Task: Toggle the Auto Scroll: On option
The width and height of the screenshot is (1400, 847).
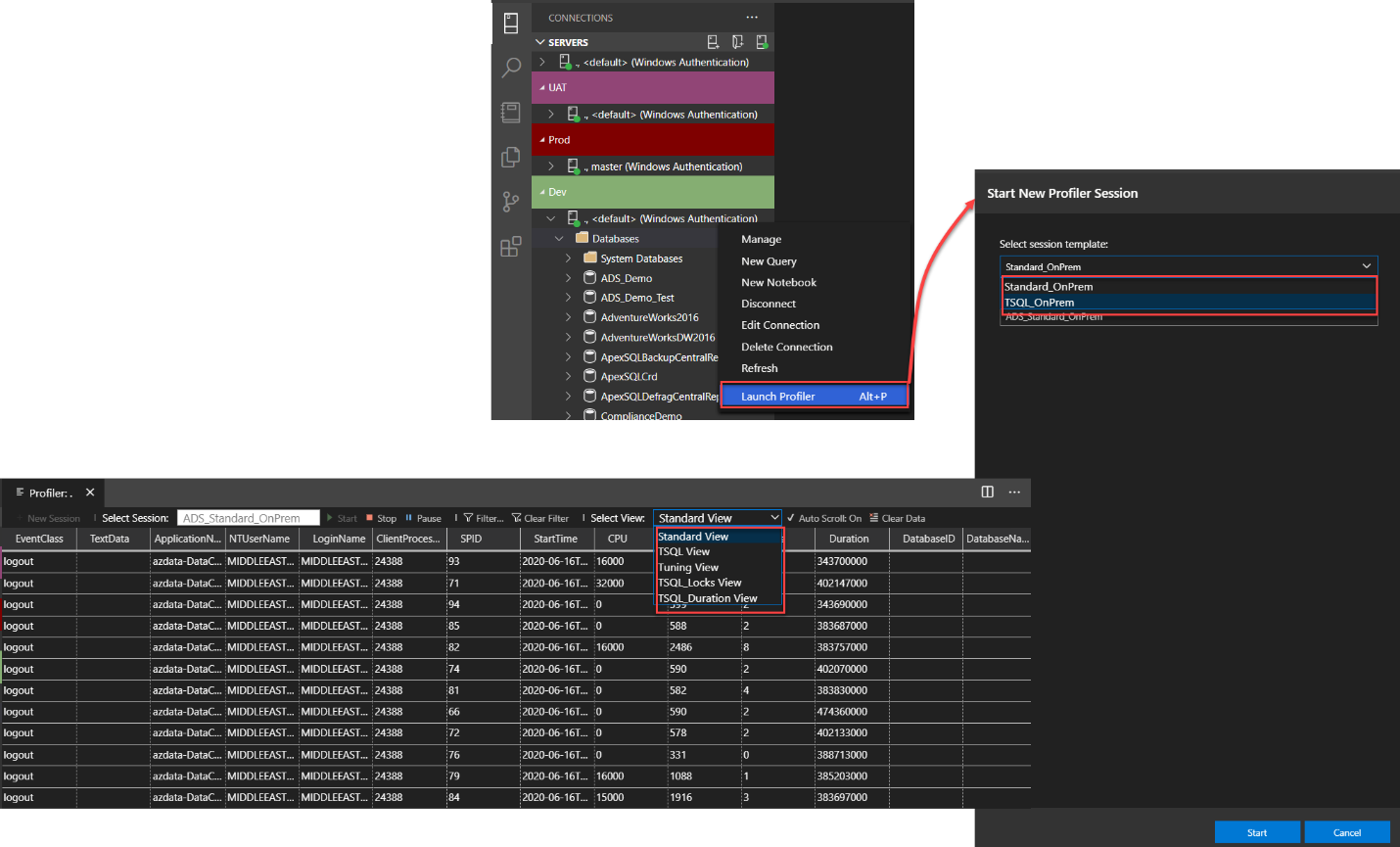Action: pyautogui.click(x=823, y=518)
